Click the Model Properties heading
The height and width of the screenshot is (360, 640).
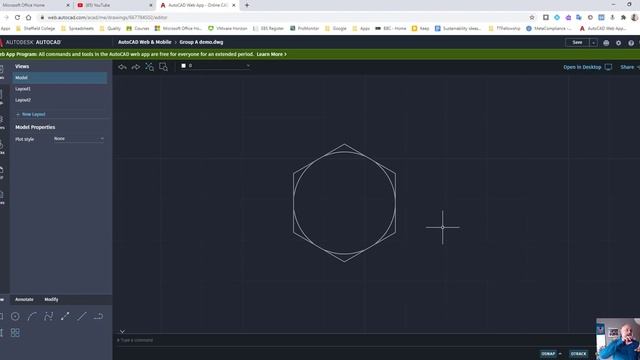coord(35,127)
